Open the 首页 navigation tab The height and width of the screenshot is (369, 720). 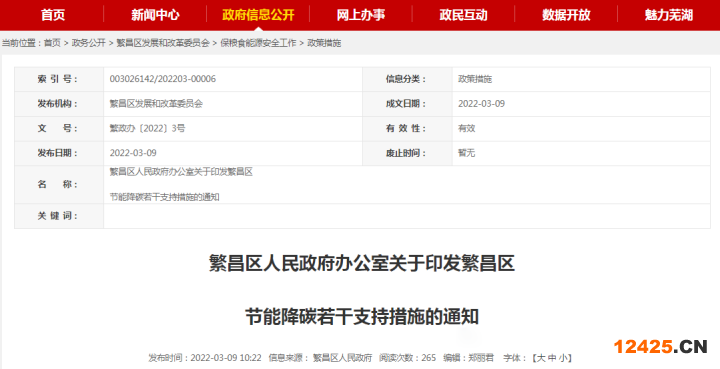pyautogui.click(x=52, y=15)
